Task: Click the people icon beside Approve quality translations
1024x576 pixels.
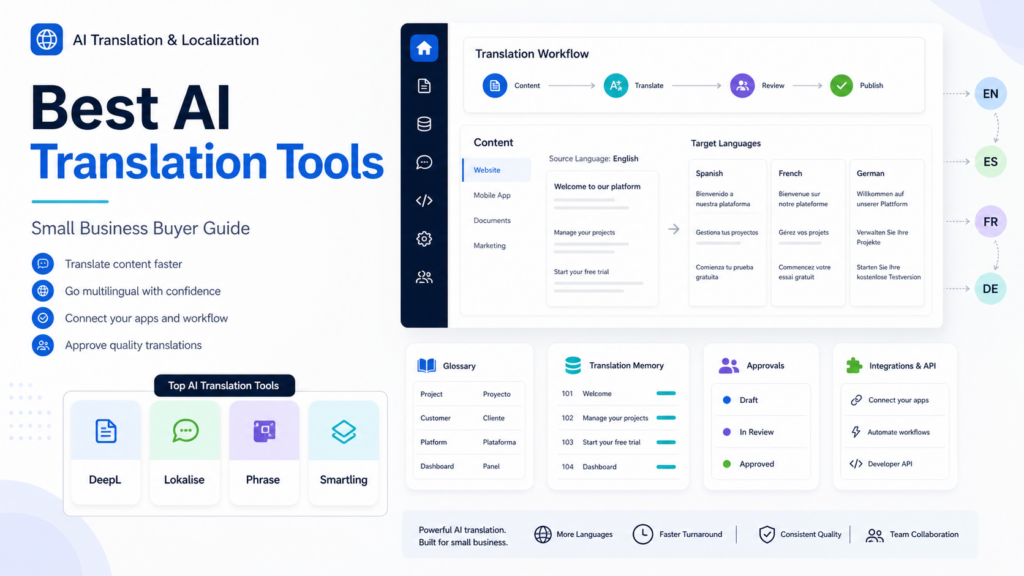Action: [x=43, y=345]
